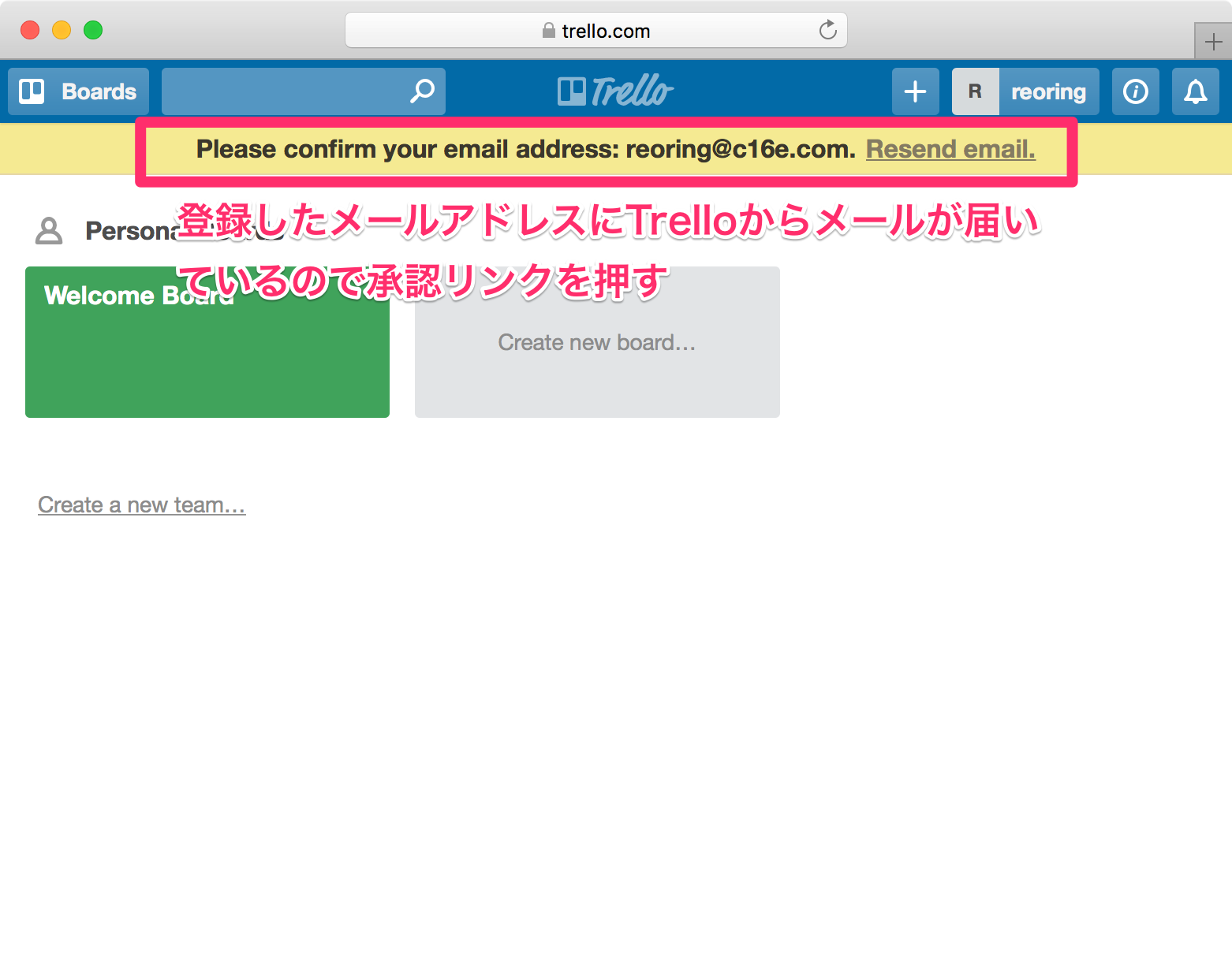Open the notifications bell
This screenshot has width=1232, height=976.
pyautogui.click(x=1196, y=91)
